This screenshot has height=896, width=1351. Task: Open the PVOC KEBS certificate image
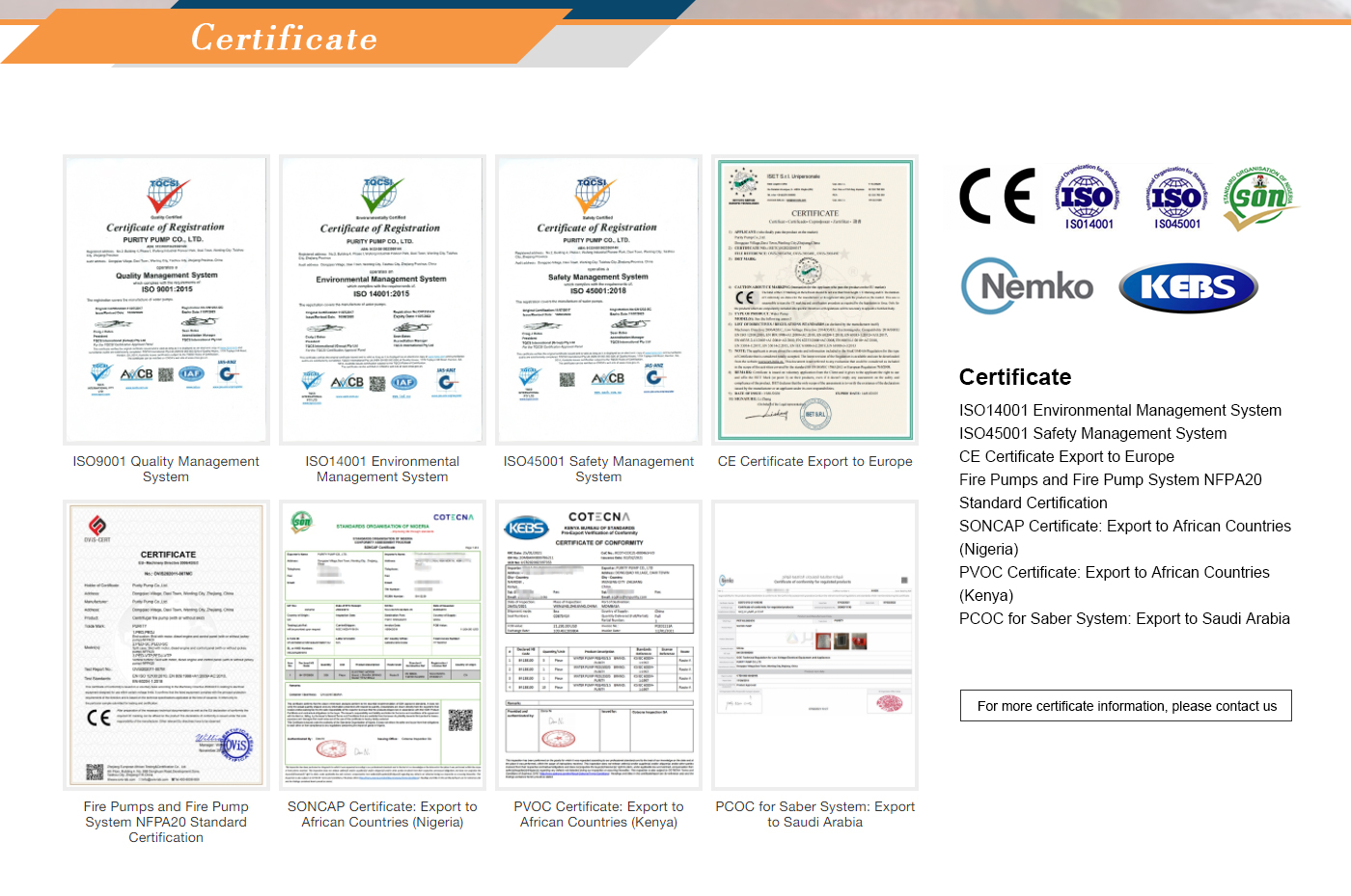[598, 644]
